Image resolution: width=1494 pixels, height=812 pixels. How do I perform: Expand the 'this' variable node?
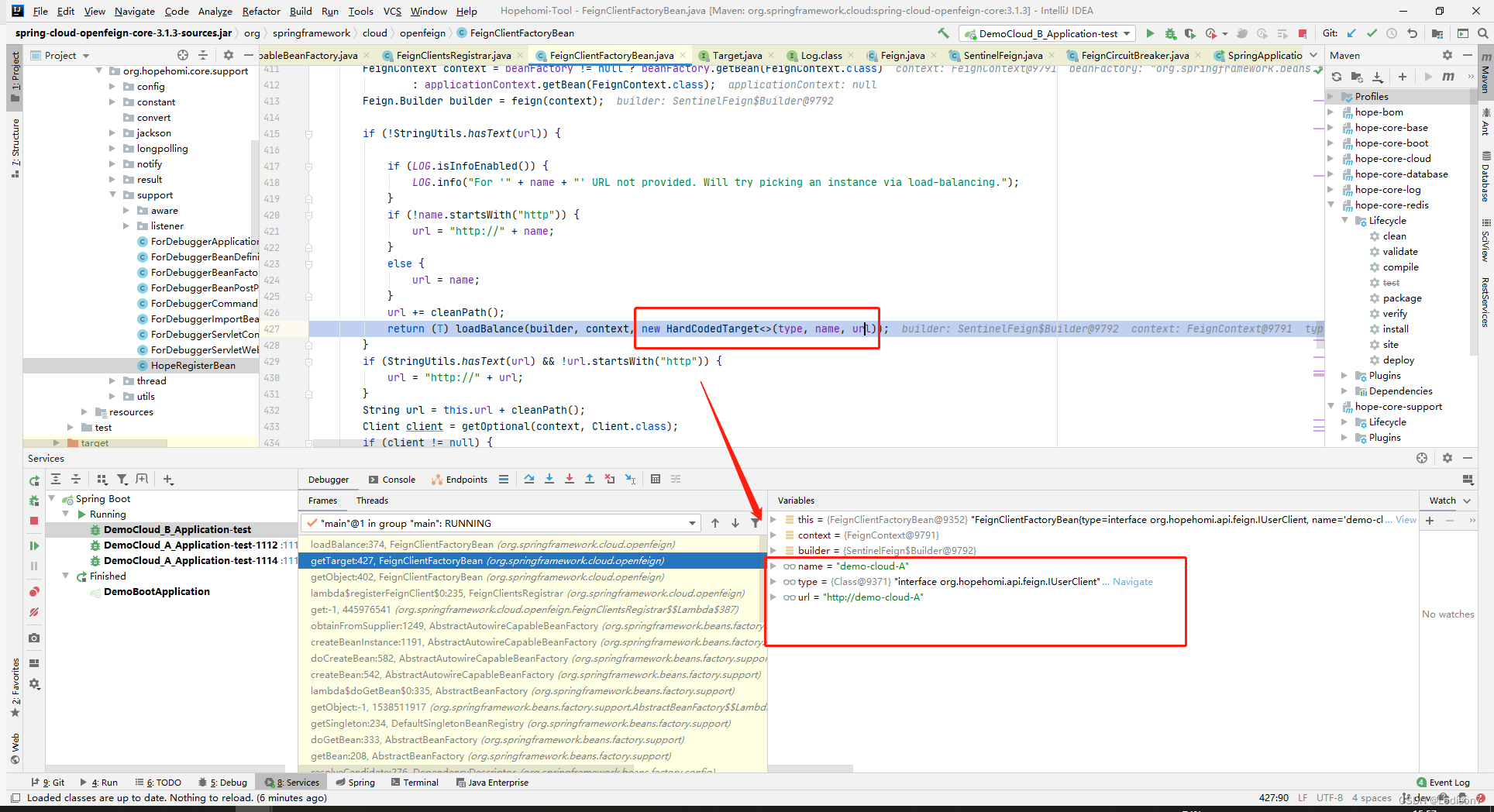tap(773, 520)
